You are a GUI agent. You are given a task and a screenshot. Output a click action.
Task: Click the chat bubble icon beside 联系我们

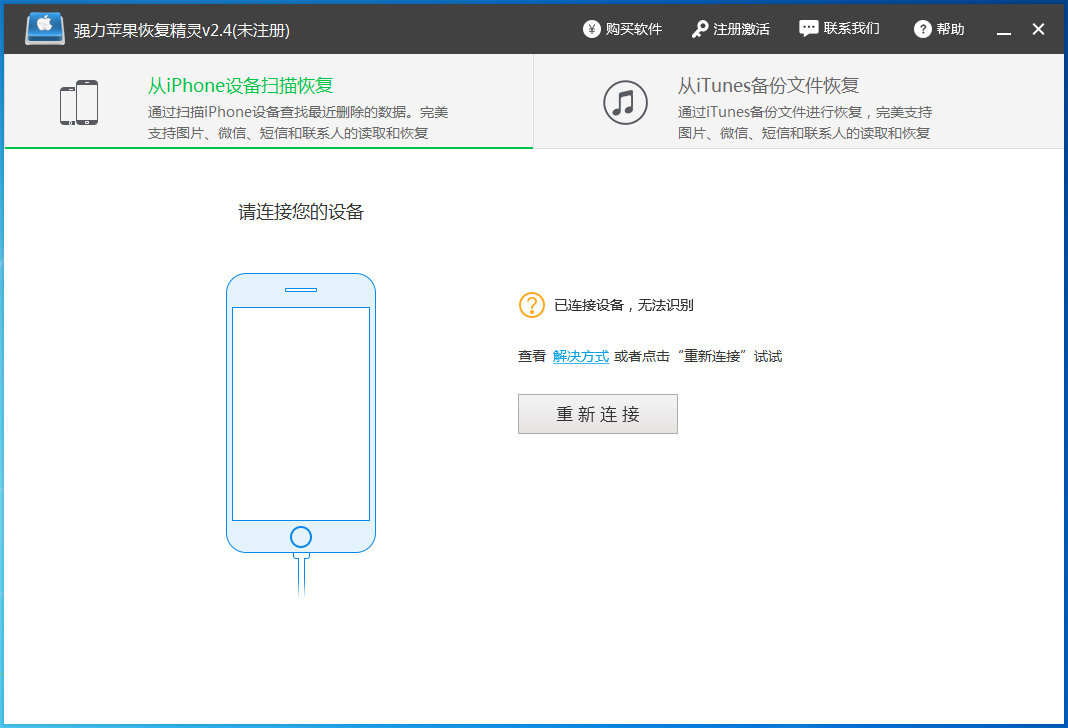[808, 28]
